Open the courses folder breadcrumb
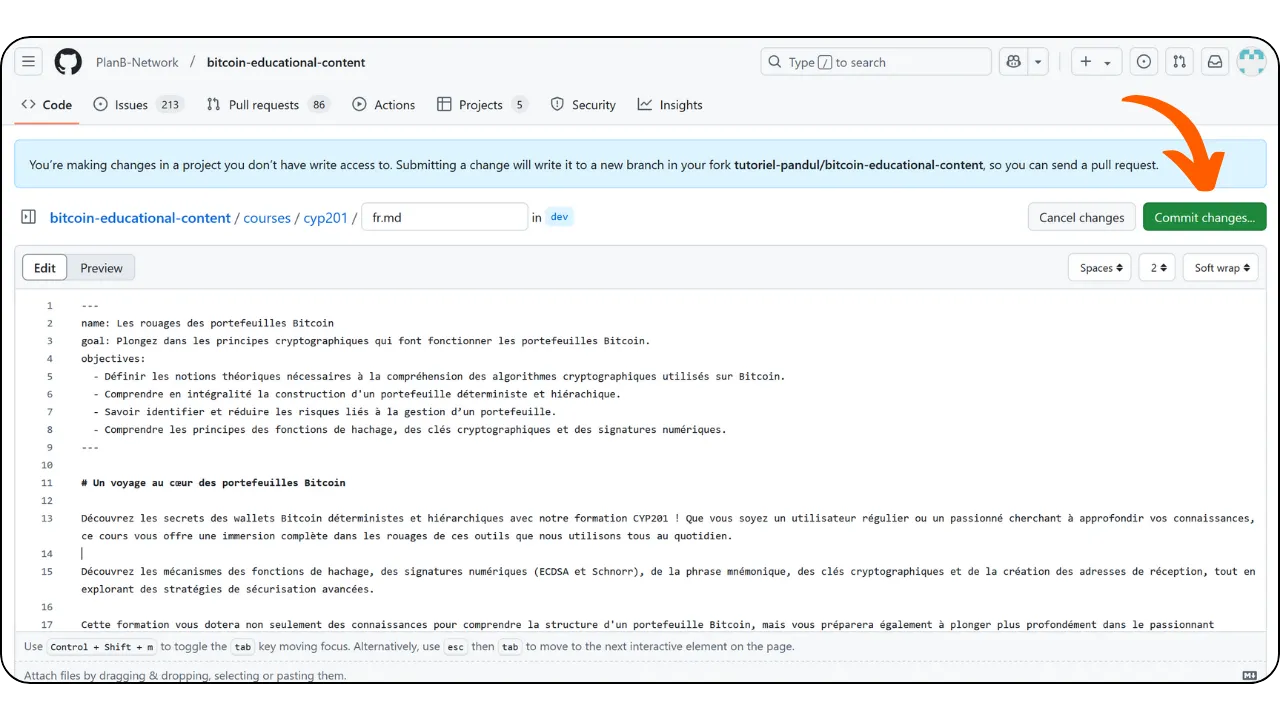Screen dimensions: 1280x720 click(x=267, y=217)
